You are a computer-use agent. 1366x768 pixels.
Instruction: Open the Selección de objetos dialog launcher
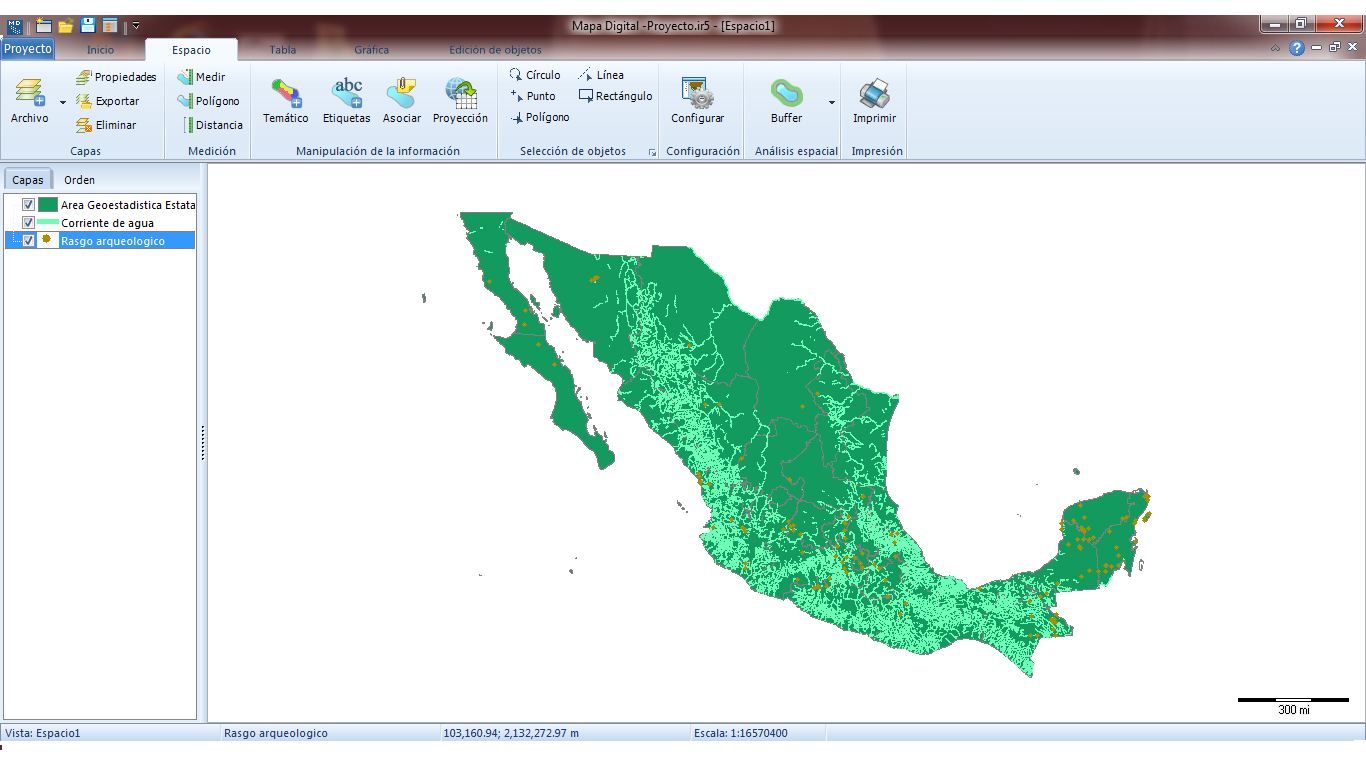click(x=651, y=151)
